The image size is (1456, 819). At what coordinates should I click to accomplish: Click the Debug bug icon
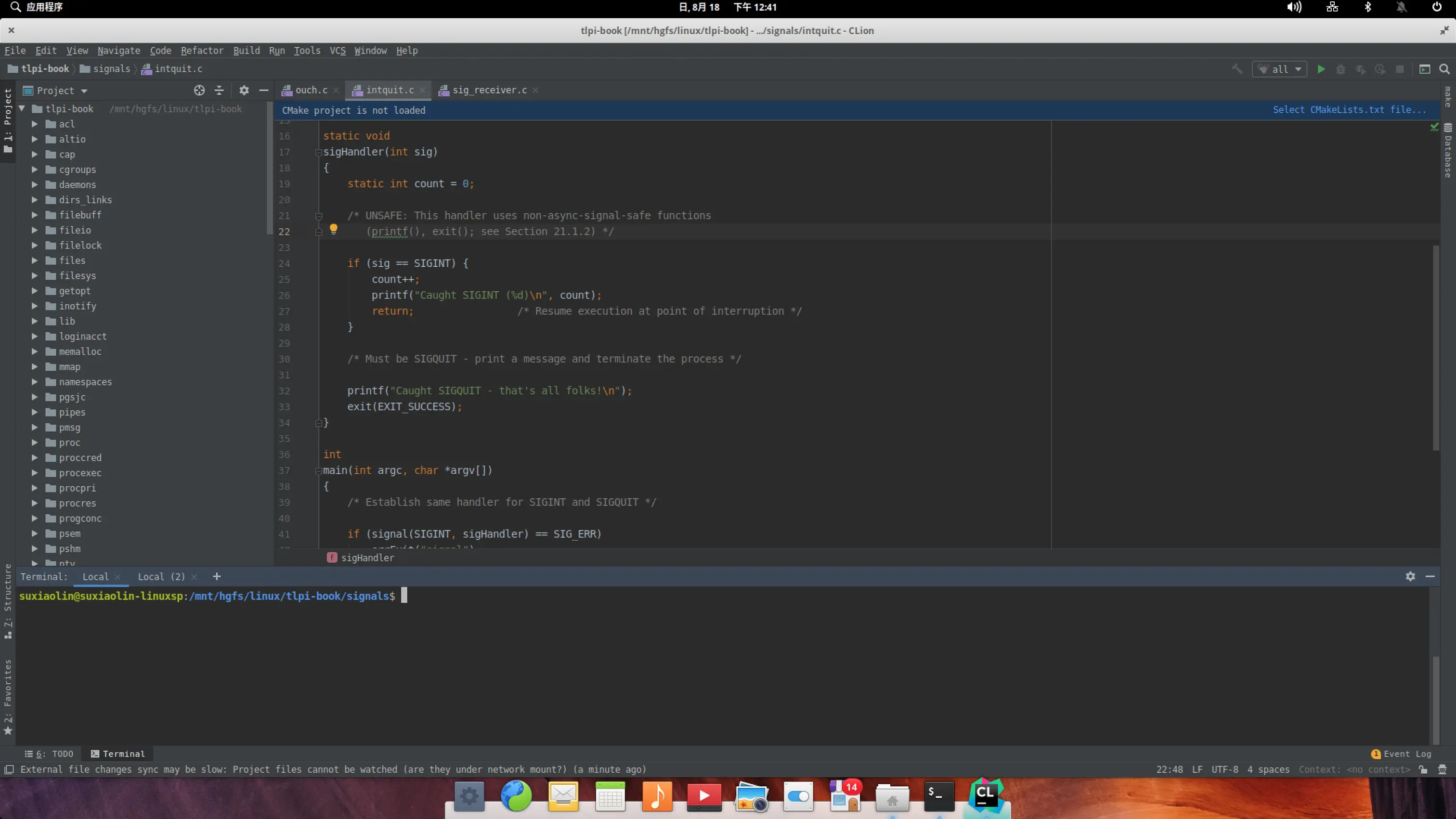click(1340, 69)
